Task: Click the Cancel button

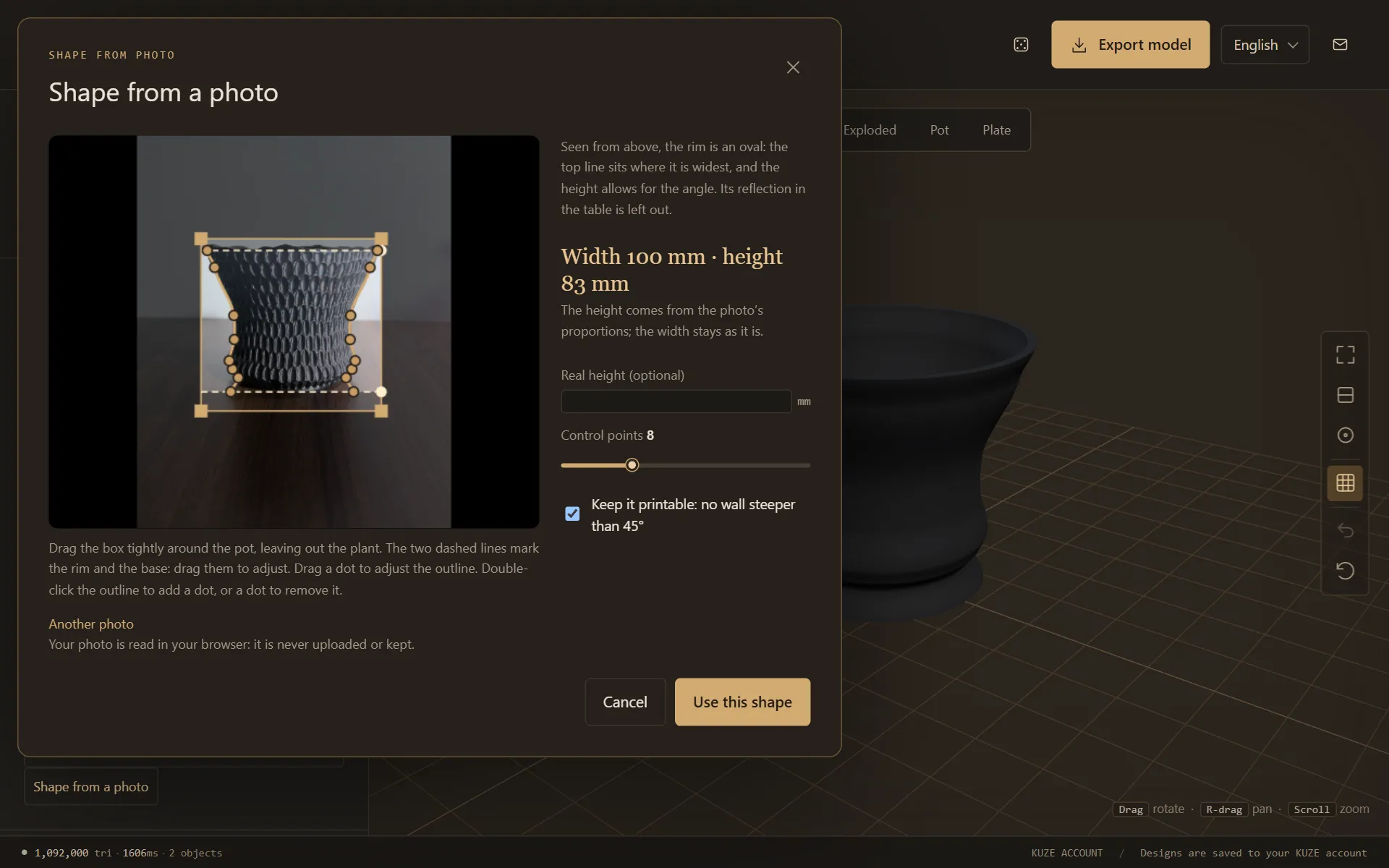Action: click(625, 702)
